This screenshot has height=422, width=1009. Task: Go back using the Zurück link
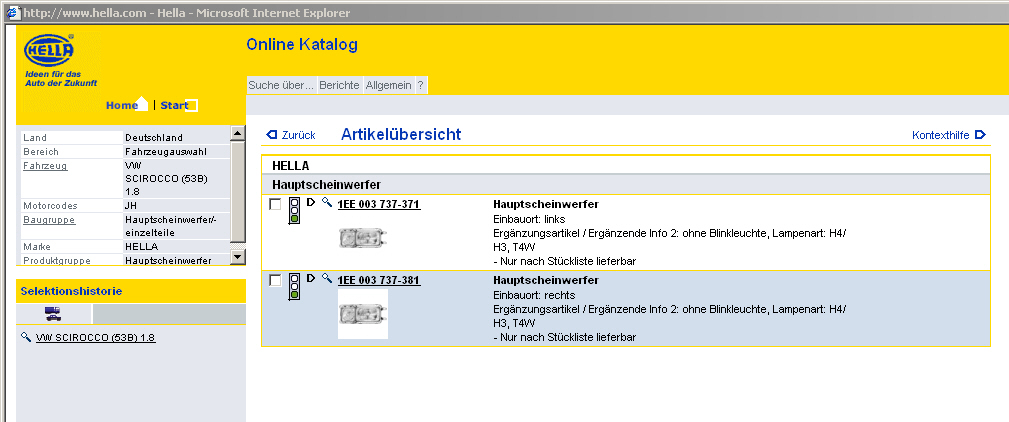tap(291, 135)
